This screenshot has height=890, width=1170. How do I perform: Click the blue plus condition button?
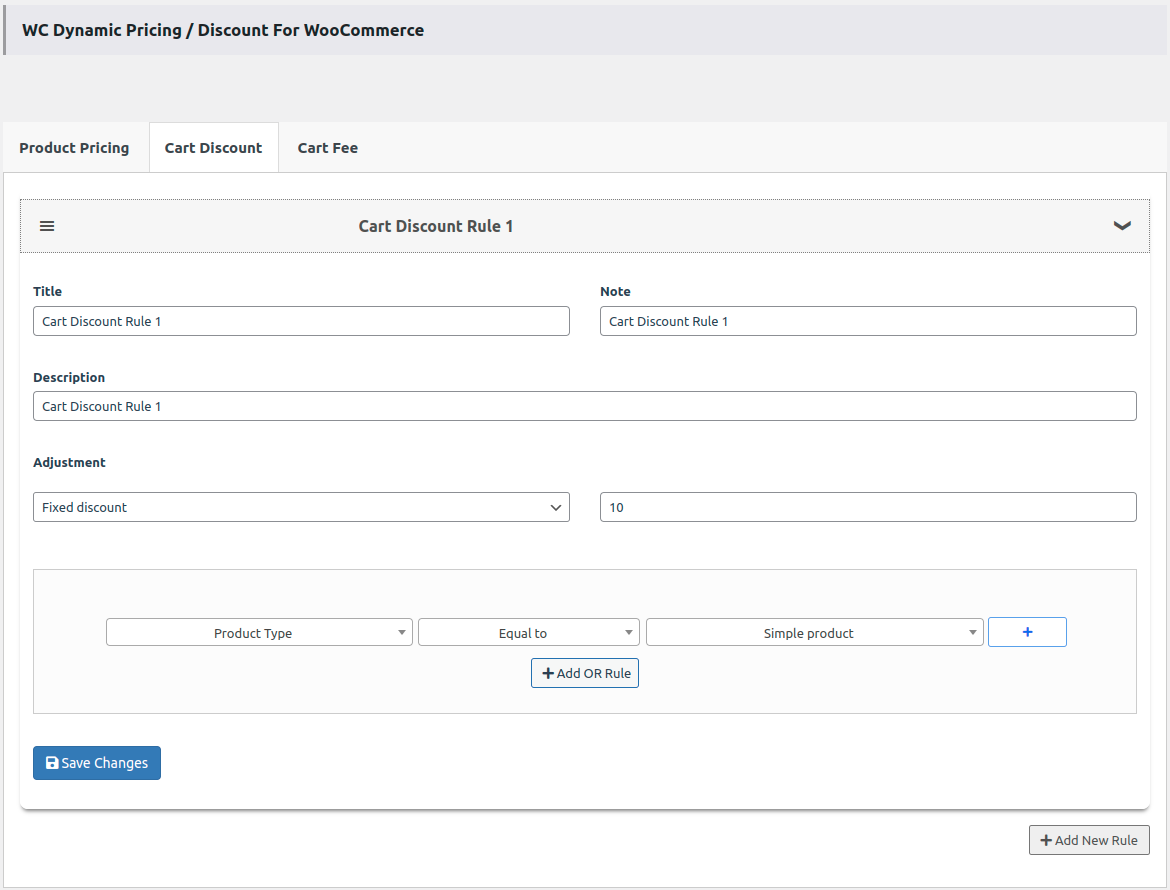pos(1027,632)
